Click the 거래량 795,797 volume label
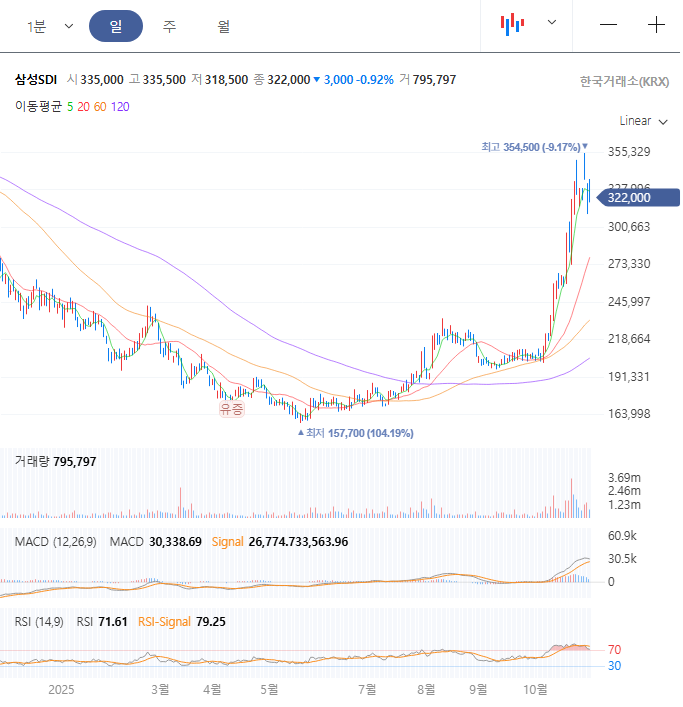 [x=55, y=462]
